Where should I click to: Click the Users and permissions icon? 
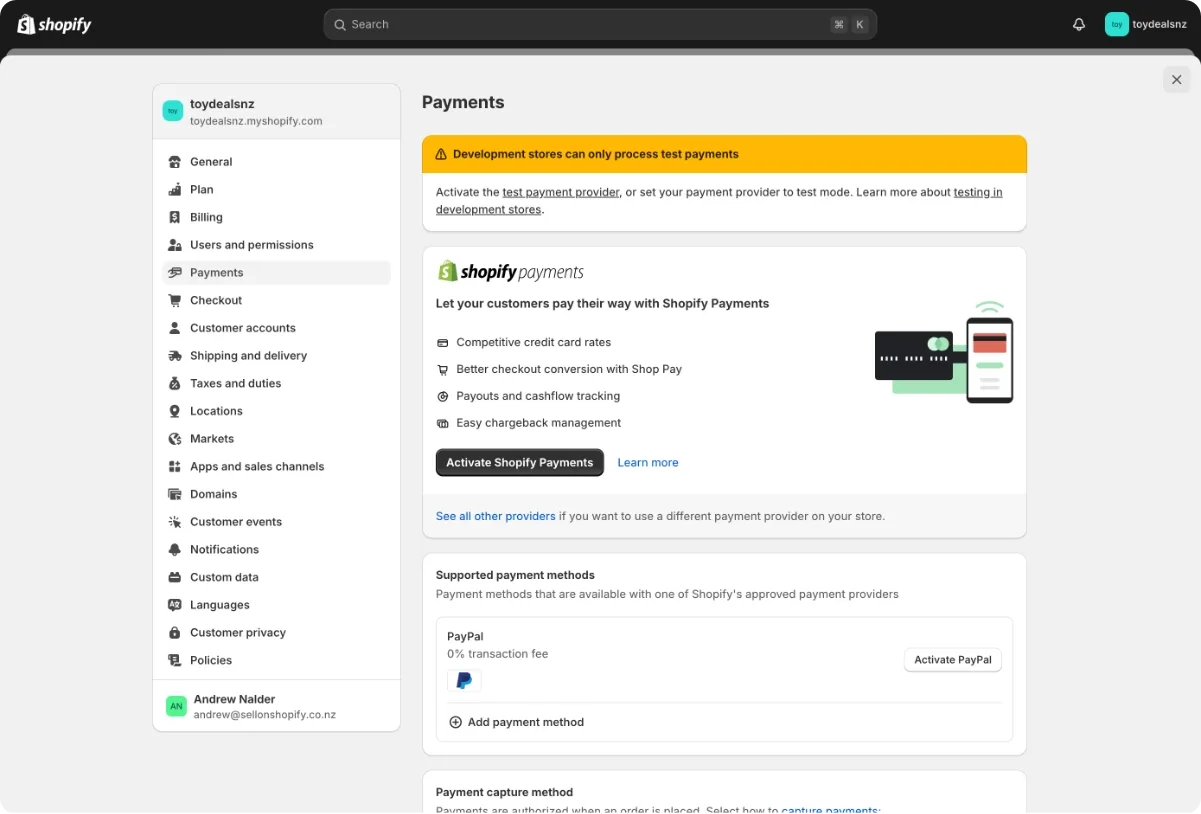[x=175, y=245]
